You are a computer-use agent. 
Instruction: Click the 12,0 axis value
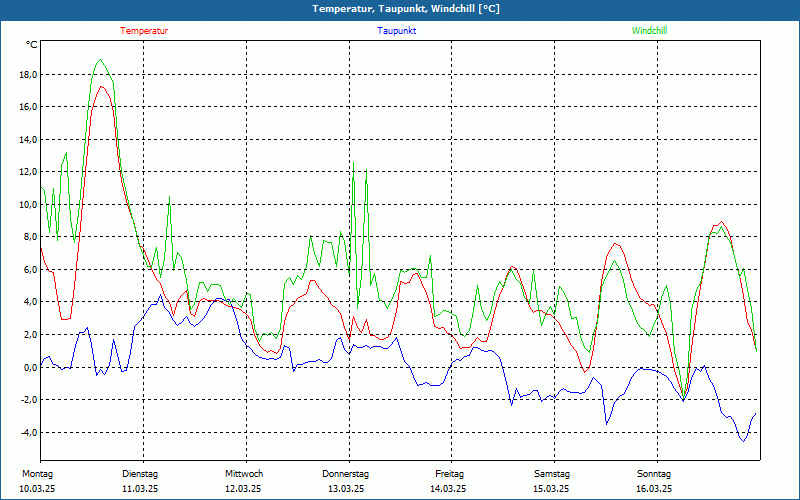coord(28,172)
